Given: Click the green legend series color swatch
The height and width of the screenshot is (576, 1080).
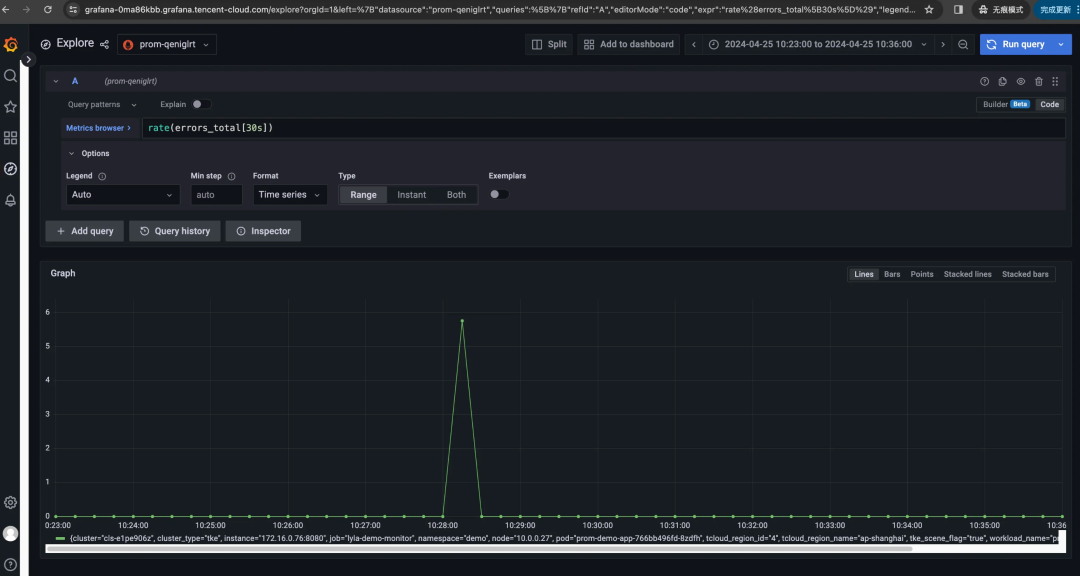Looking at the screenshot, I should [61, 538].
